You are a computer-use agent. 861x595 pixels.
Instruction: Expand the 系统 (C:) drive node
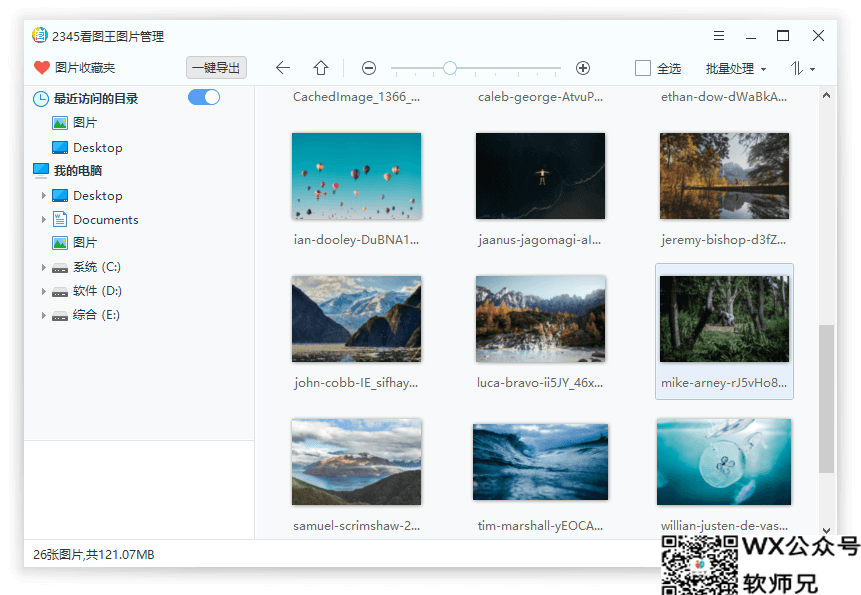(x=44, y=266)
